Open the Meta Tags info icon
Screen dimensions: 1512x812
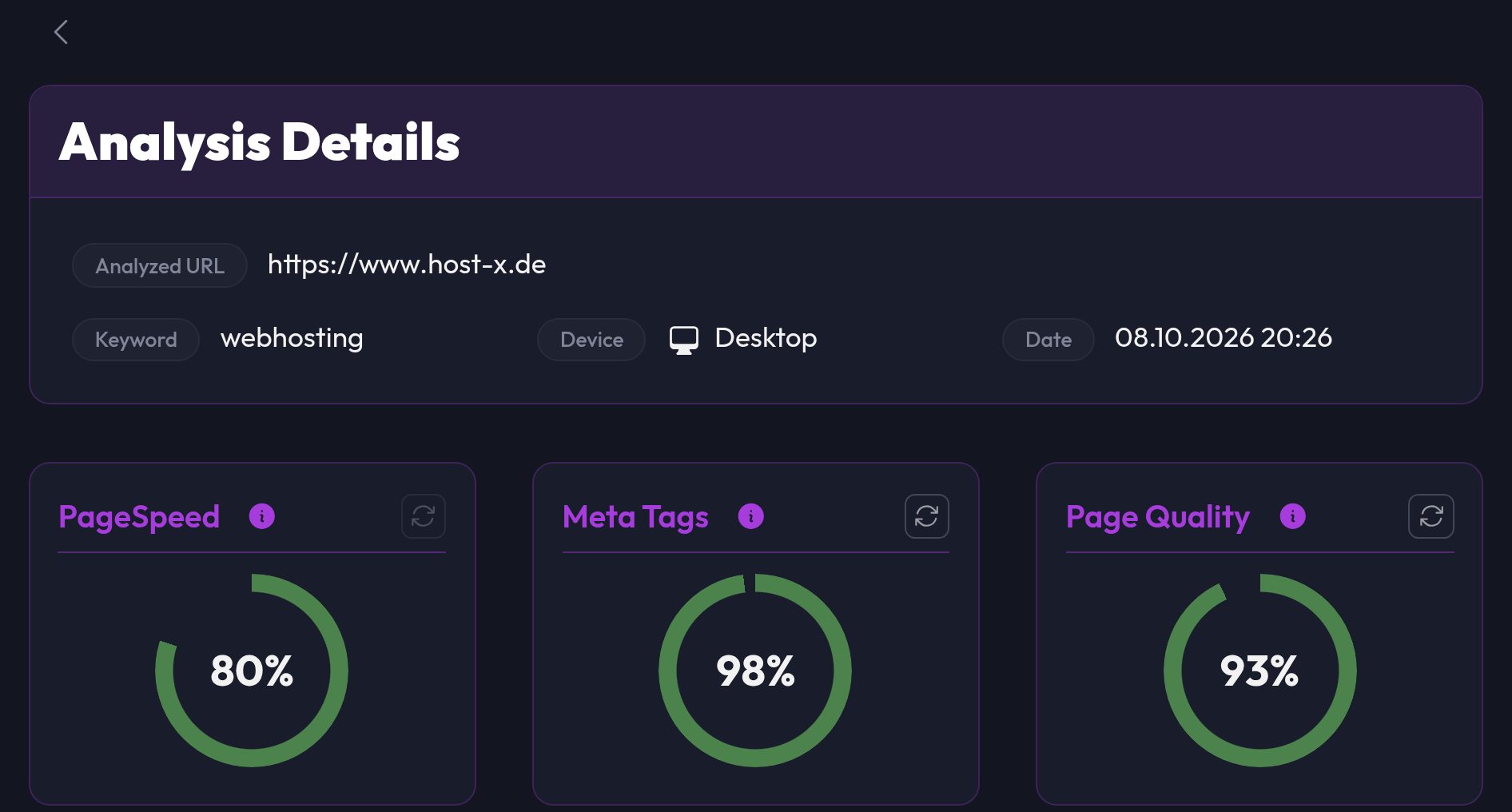pyautogui.click(x=751, y=516)
